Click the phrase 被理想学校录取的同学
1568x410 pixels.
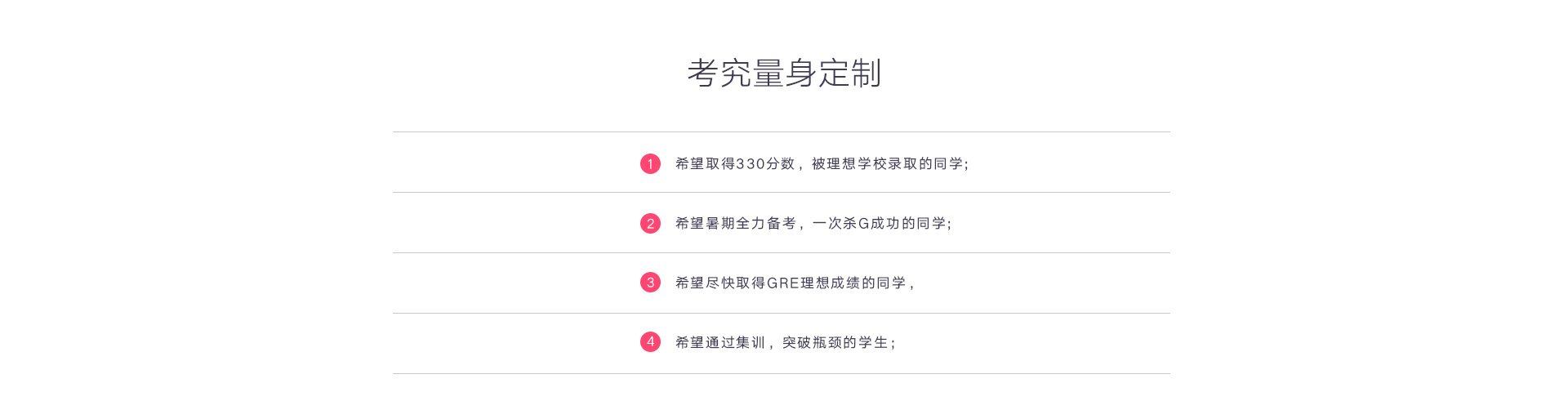coord(887,164)
